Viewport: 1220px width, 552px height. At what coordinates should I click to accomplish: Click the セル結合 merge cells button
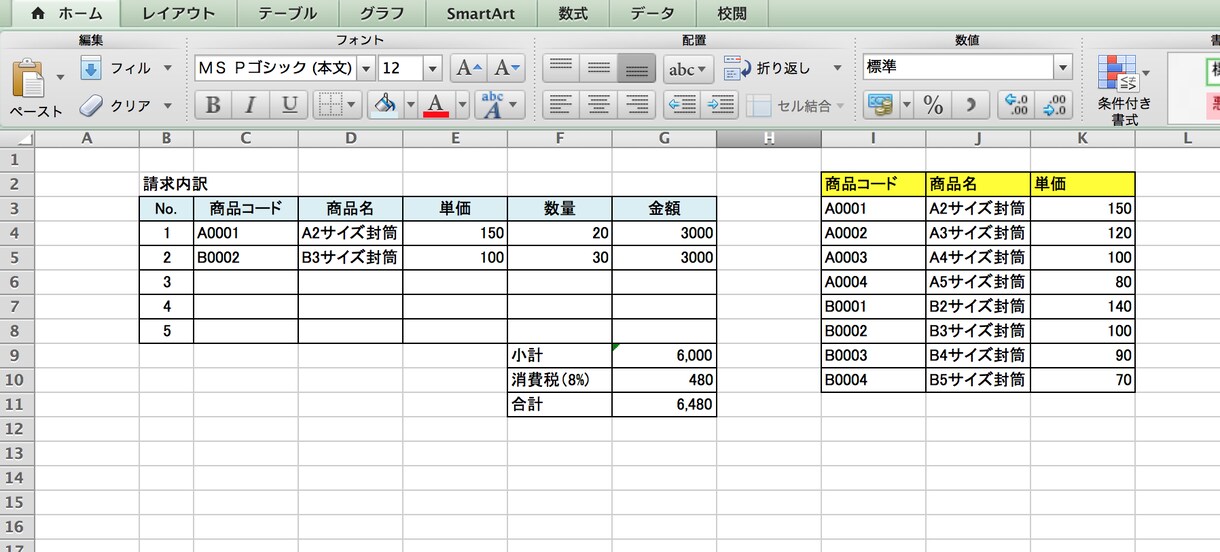click(796, 105)
